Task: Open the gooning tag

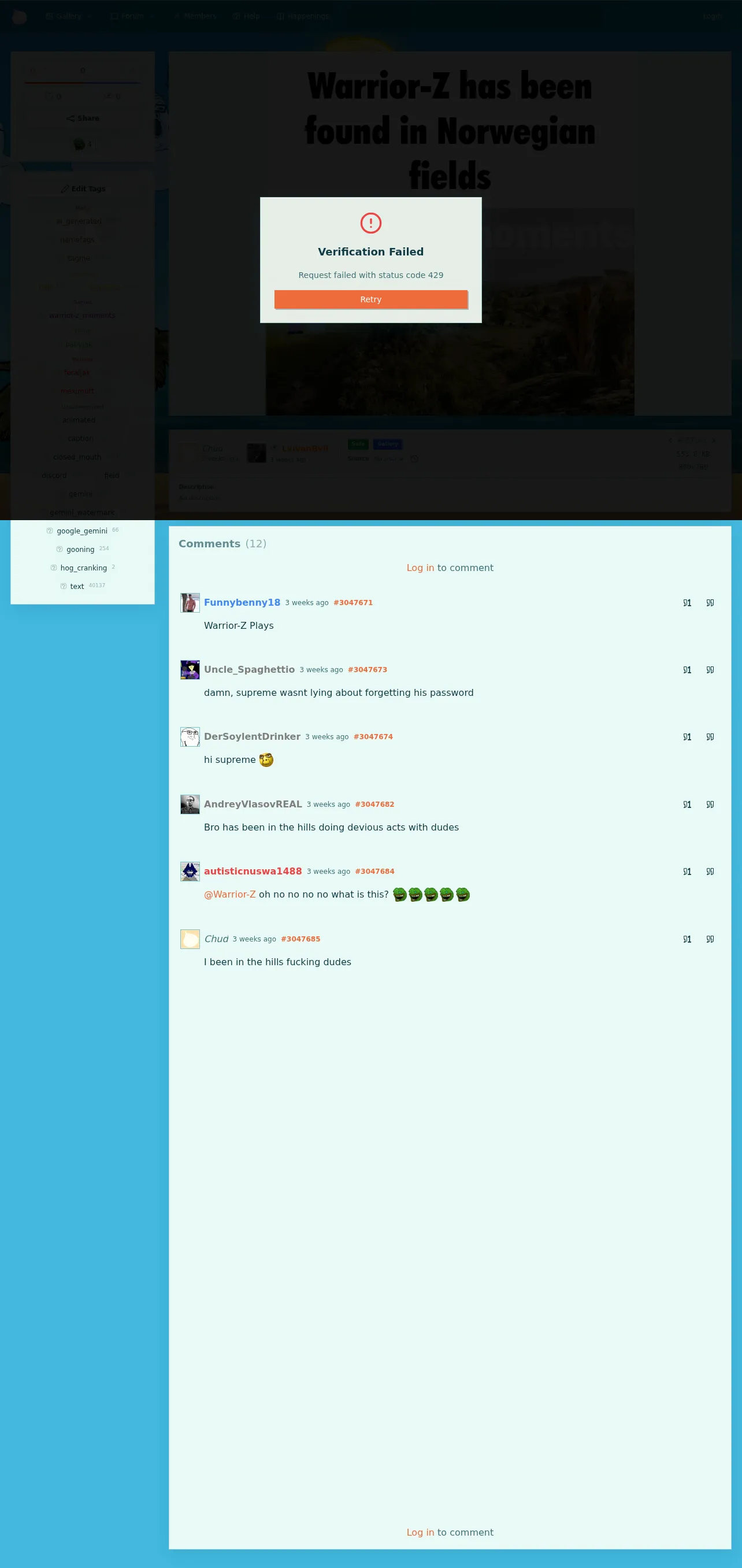Action: click(80, 549)
